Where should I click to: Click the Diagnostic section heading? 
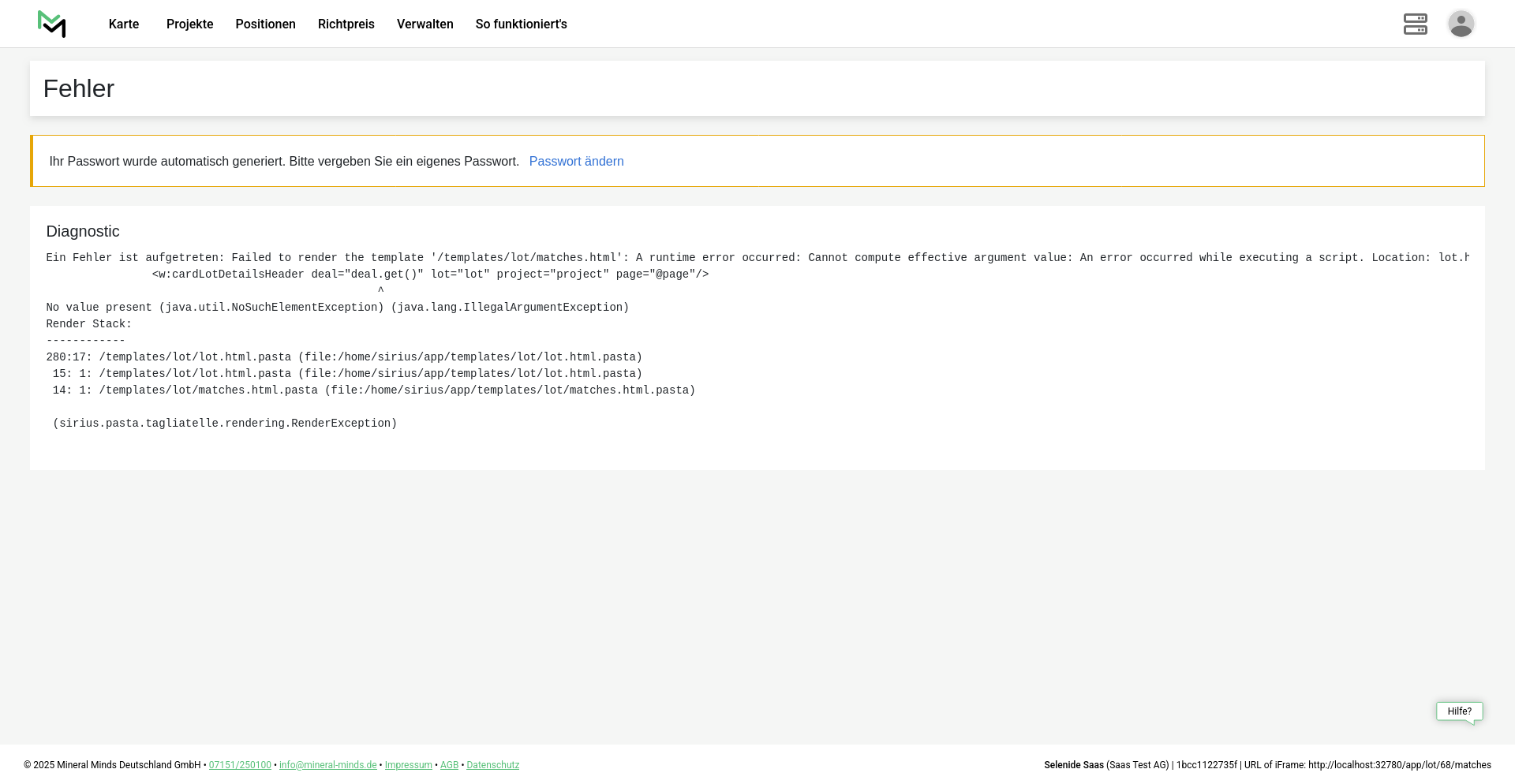click(83, 232)
